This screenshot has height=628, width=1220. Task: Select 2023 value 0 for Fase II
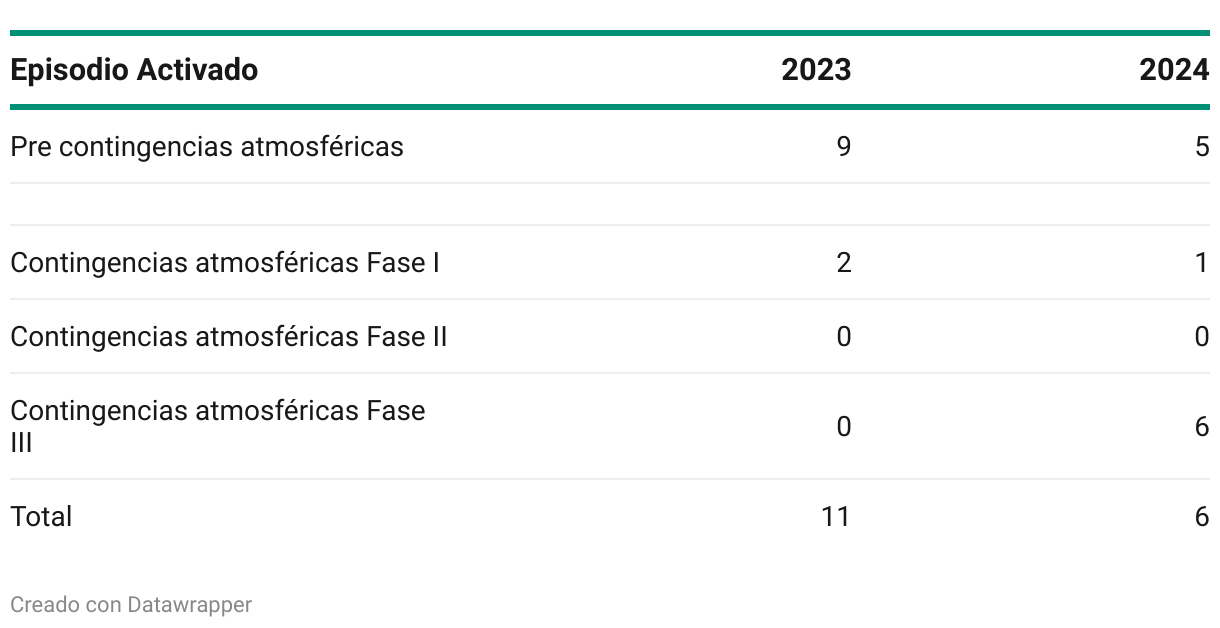click(x=843, y=337)
